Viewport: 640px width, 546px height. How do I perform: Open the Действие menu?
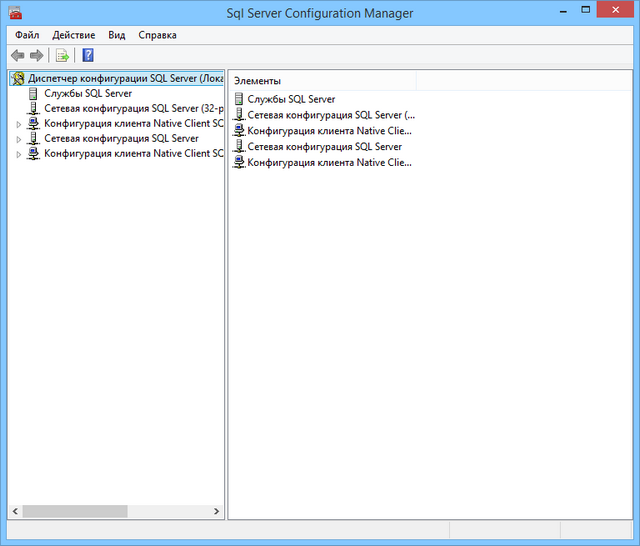[74, 35]
